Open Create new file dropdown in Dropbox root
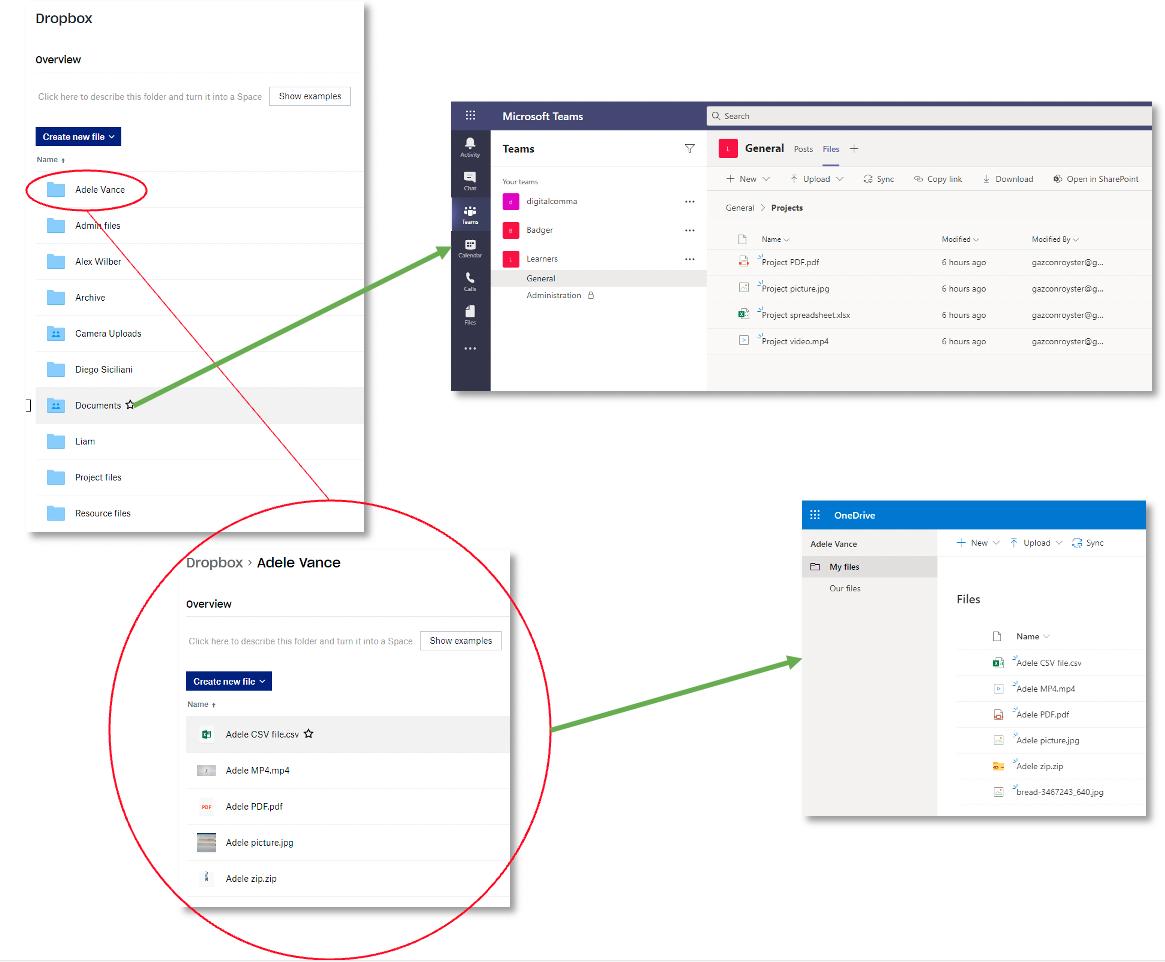Image resolution: width=1165 pixels, height=962 pixels. (x=78, y=137)
